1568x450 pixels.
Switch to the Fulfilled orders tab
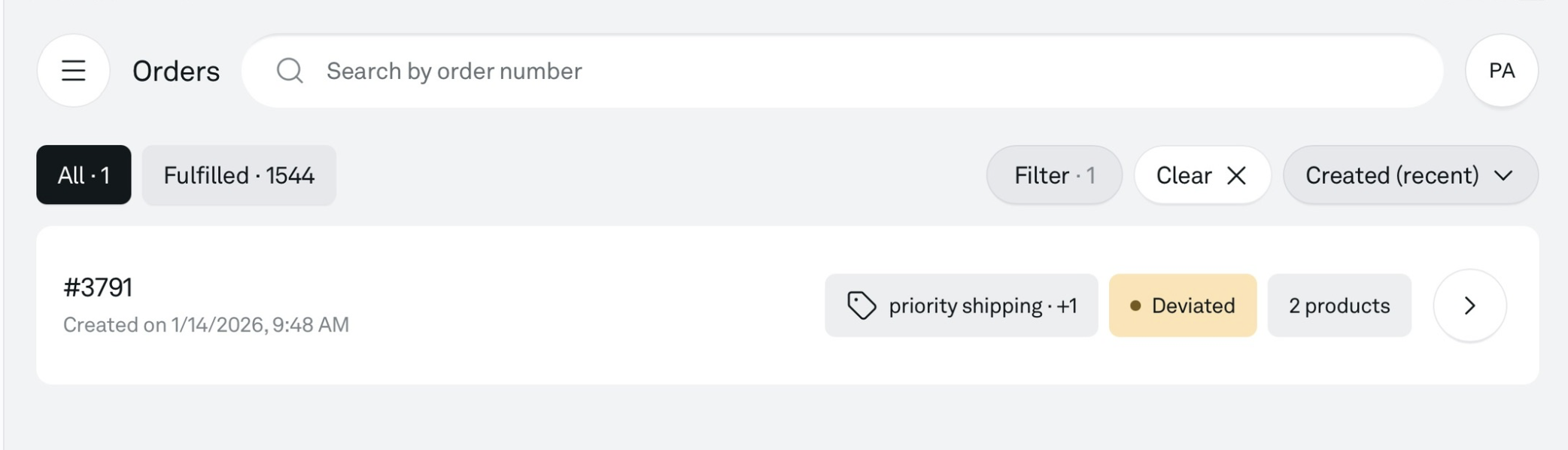tap(239, 175)
